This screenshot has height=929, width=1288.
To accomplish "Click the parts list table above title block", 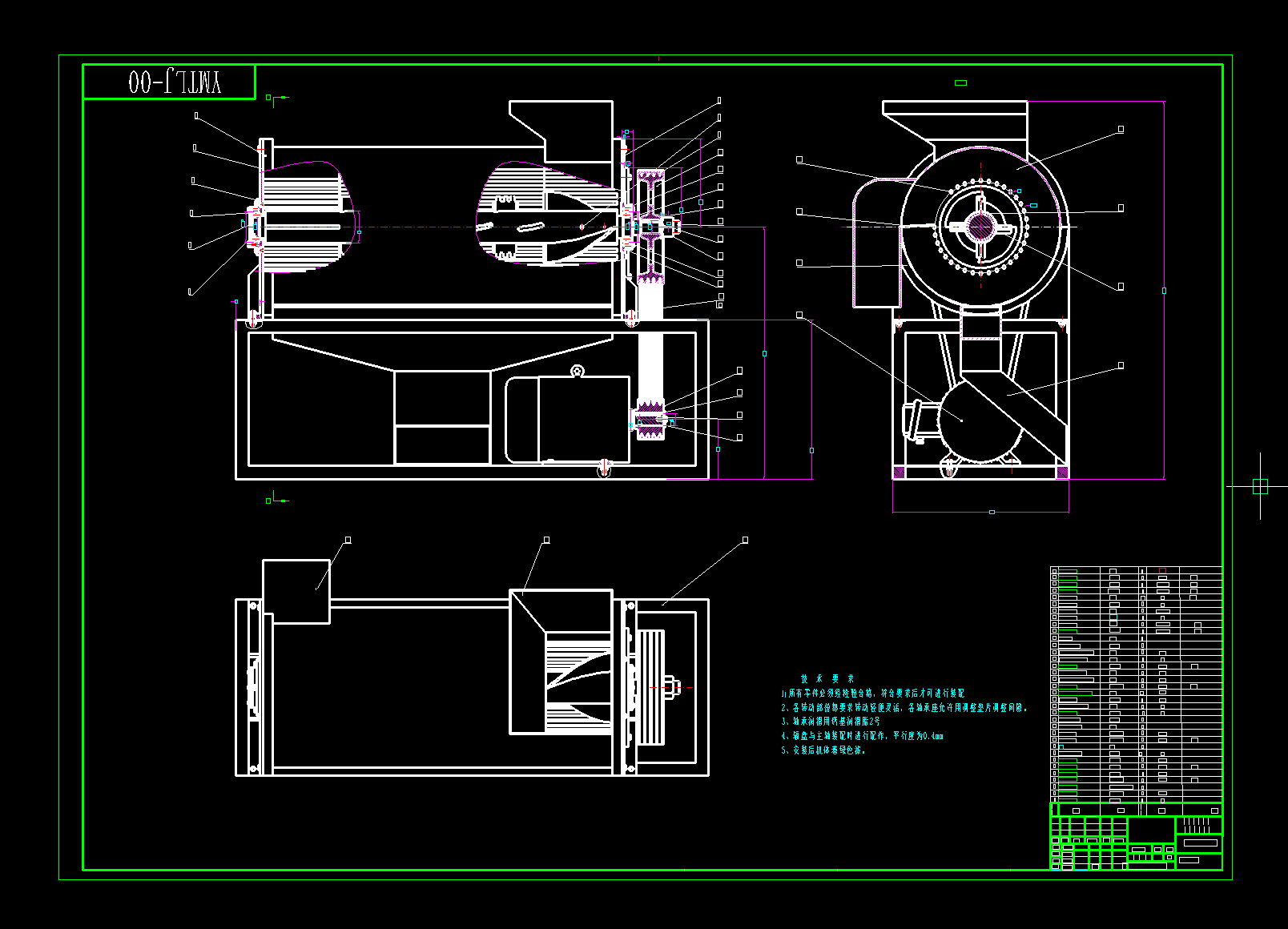I will click(1136, 684).
